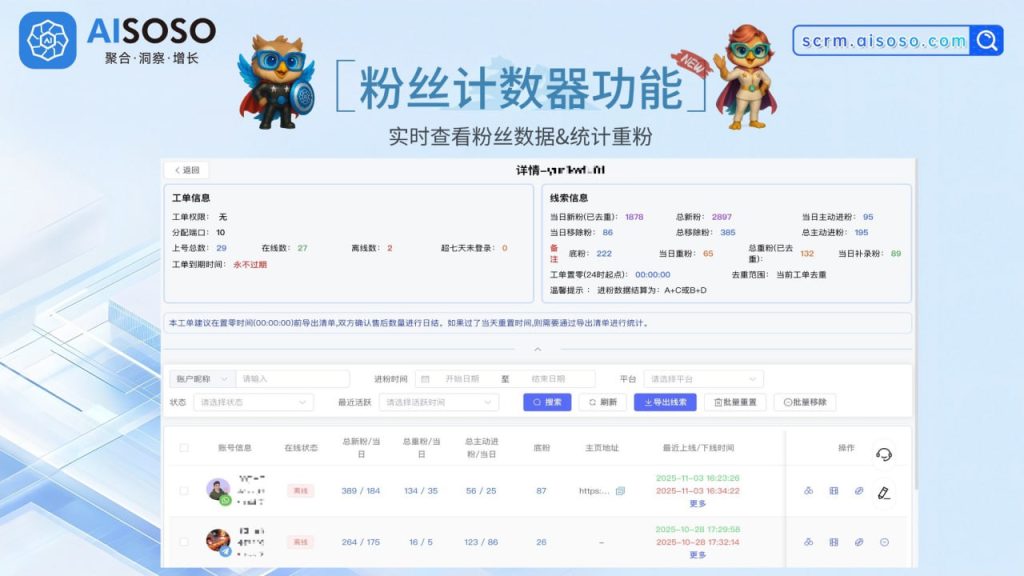Open the 状态 status selection dropdown

coord(253,402)
